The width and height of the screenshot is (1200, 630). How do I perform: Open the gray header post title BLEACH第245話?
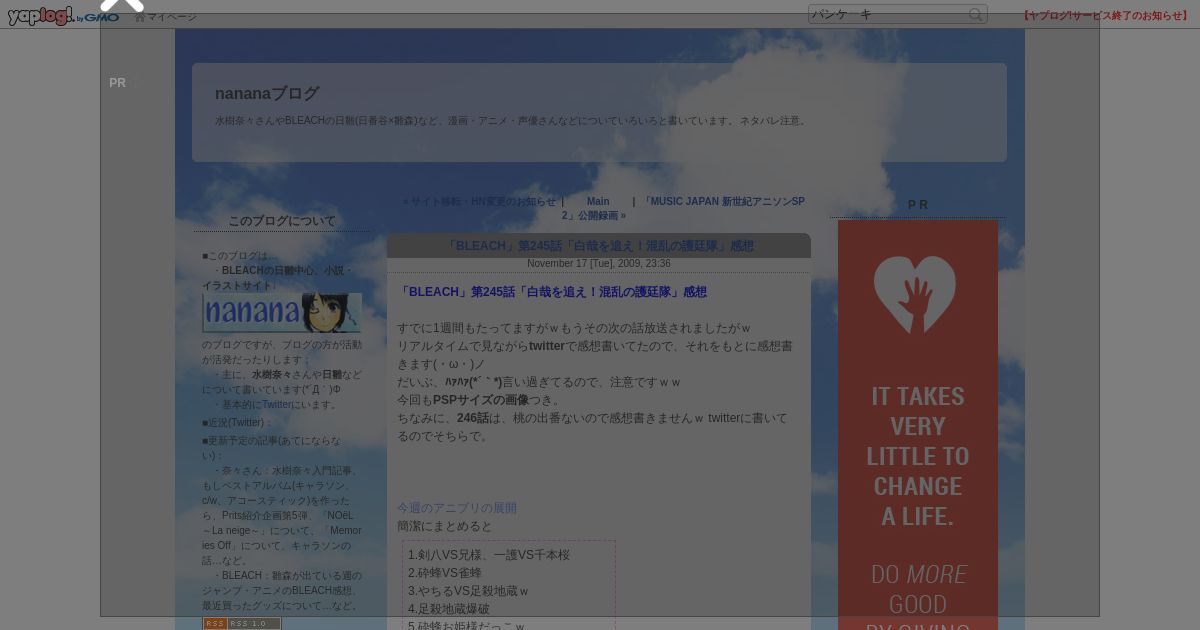pos(599,246)
